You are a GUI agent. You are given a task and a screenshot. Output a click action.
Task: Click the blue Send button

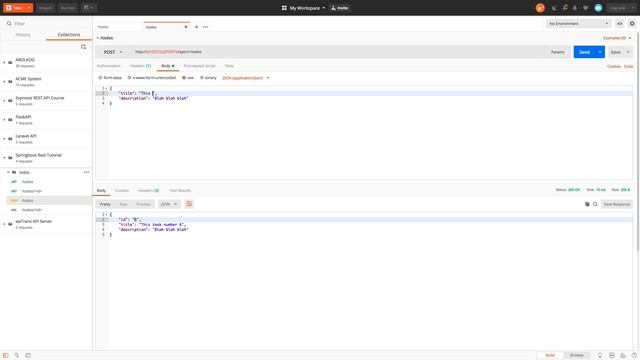point(584,52)
